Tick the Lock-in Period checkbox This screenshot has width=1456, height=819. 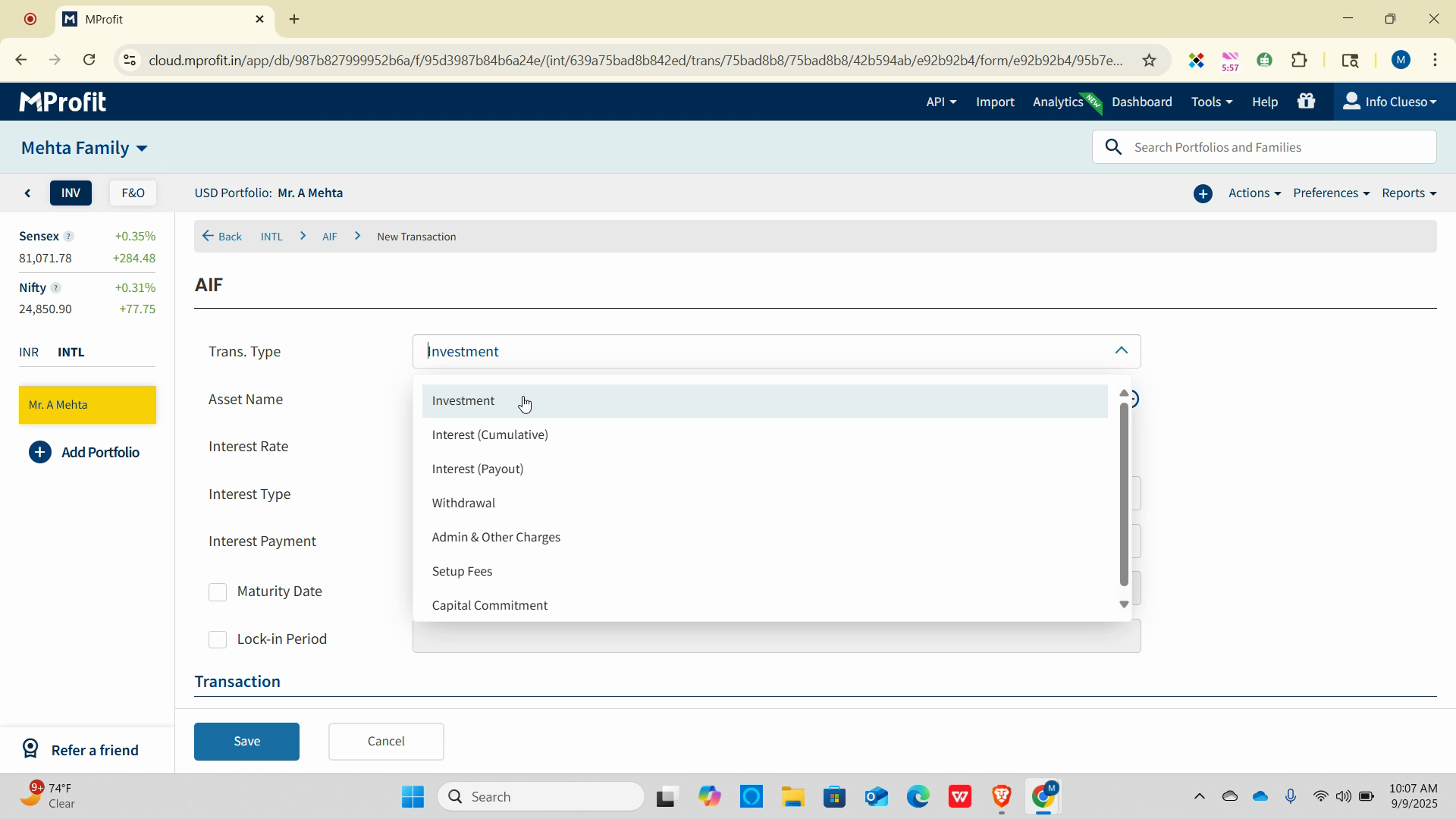coord(218,640)
